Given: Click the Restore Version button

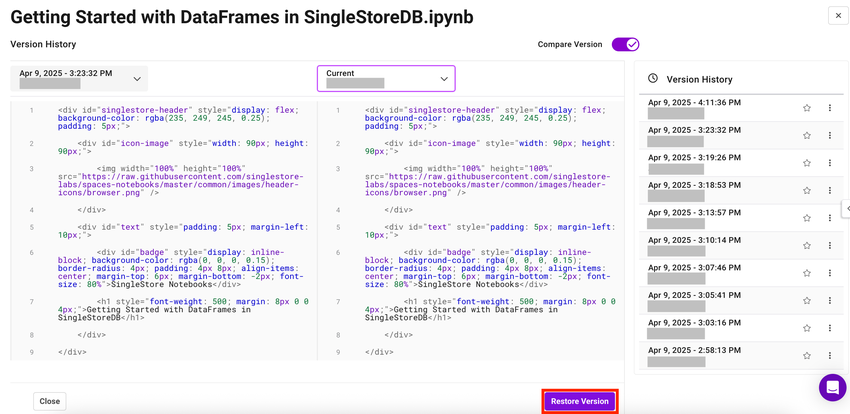Looking at the screenshot, I should (580, 402).
